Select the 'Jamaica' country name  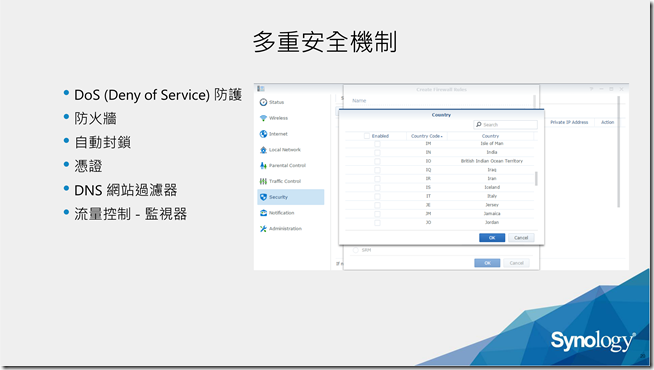[x=492, y=214]
